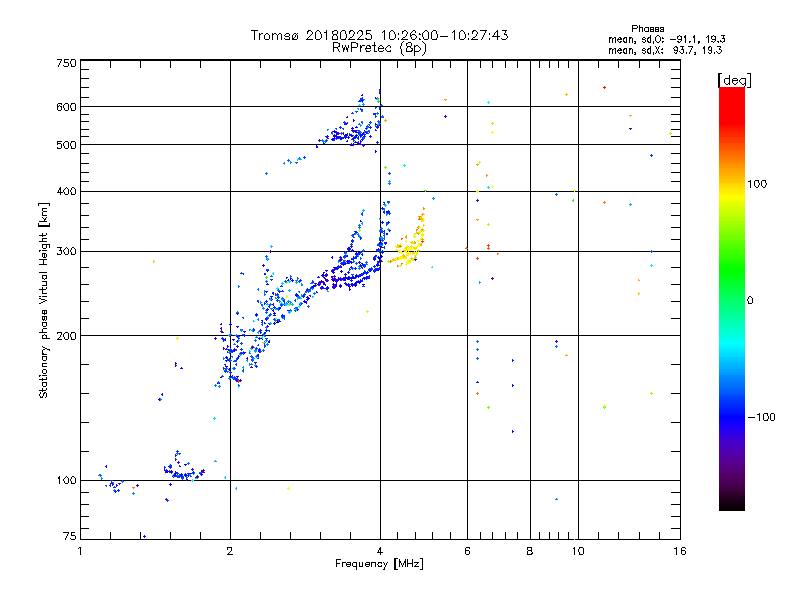Click the colorbar tick label '0'

coord(750,301)
